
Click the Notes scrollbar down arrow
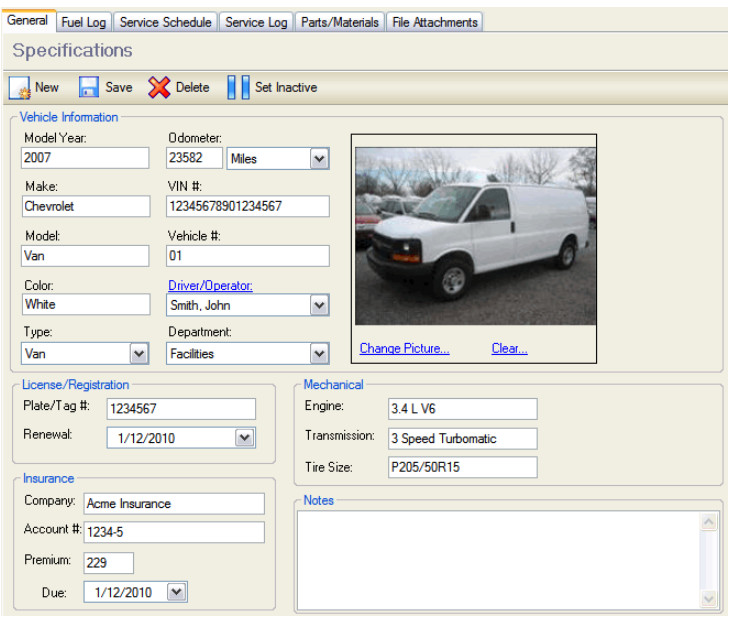709,598
